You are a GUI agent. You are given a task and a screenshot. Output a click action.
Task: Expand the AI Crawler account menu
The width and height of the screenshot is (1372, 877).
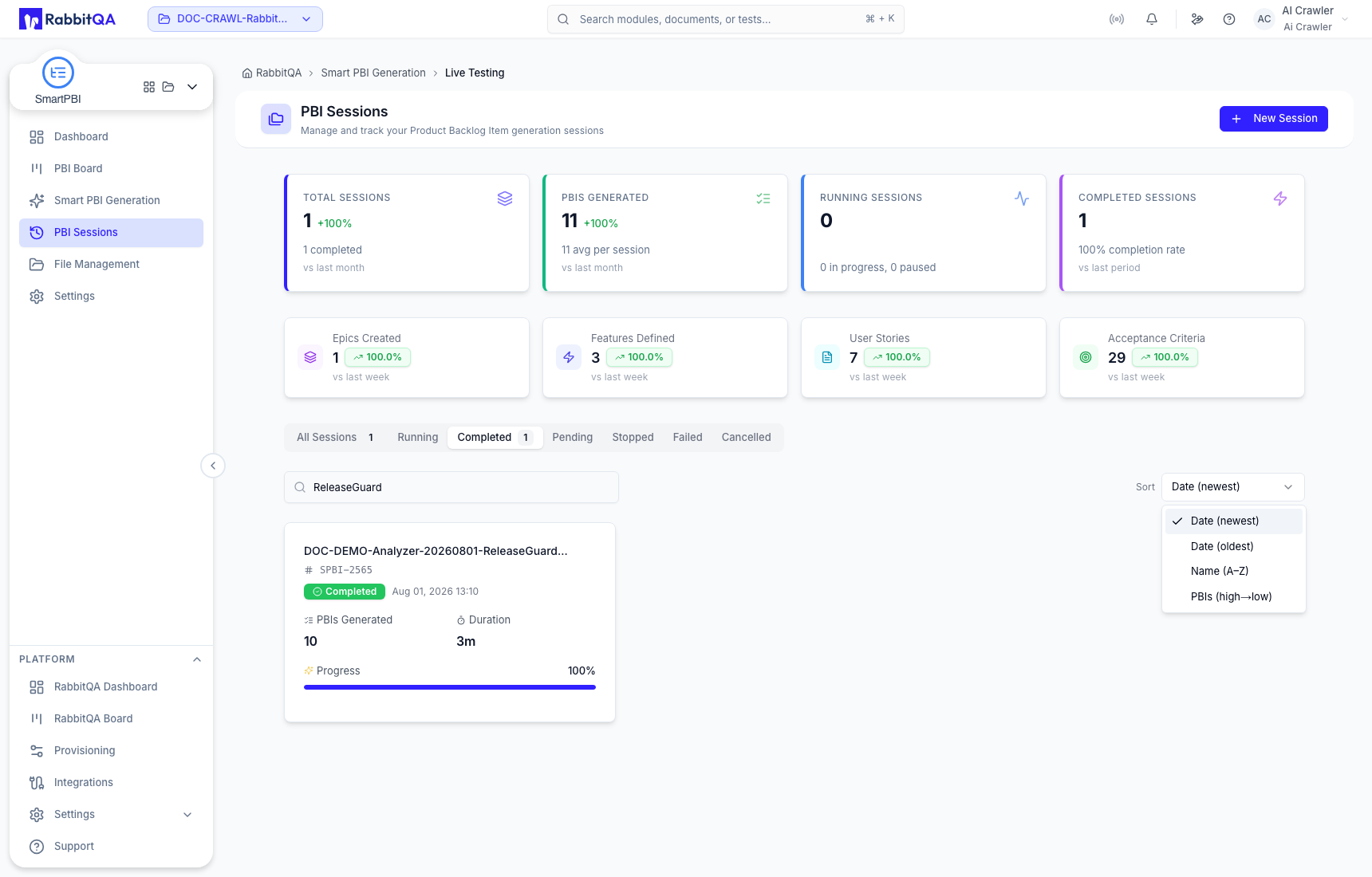tap(1345, 19)
